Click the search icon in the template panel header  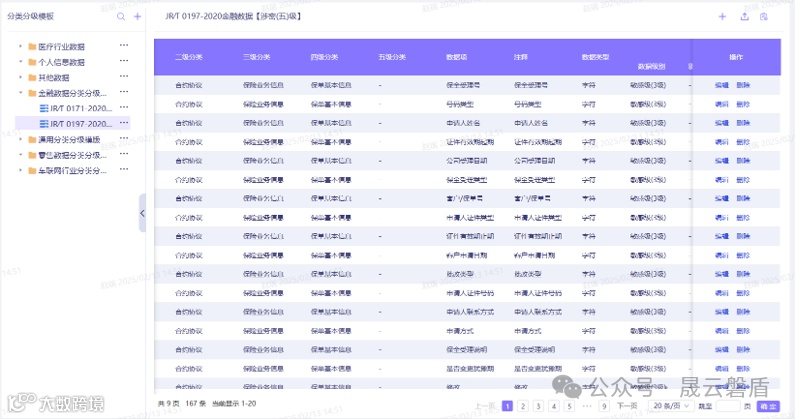point(121,16)
